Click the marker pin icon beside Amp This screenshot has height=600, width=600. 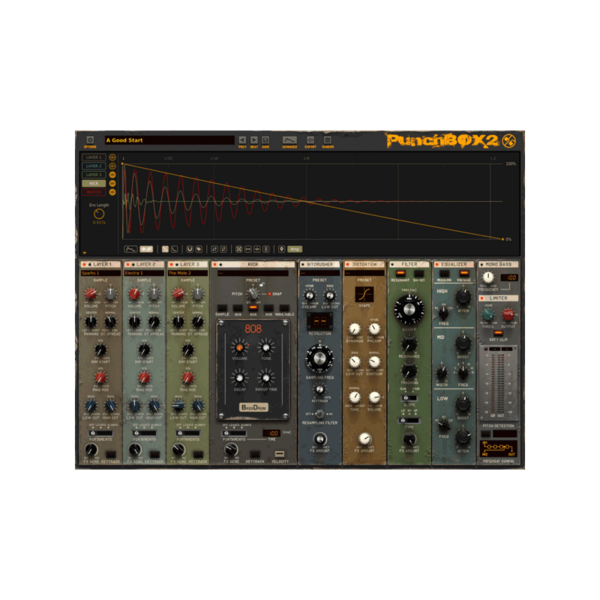pos(281,249)
